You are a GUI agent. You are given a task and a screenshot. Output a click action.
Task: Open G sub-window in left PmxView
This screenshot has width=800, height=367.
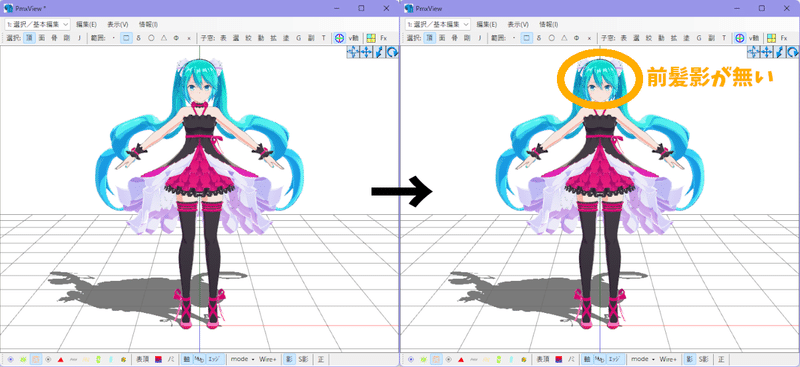click(x=298, y=38)
